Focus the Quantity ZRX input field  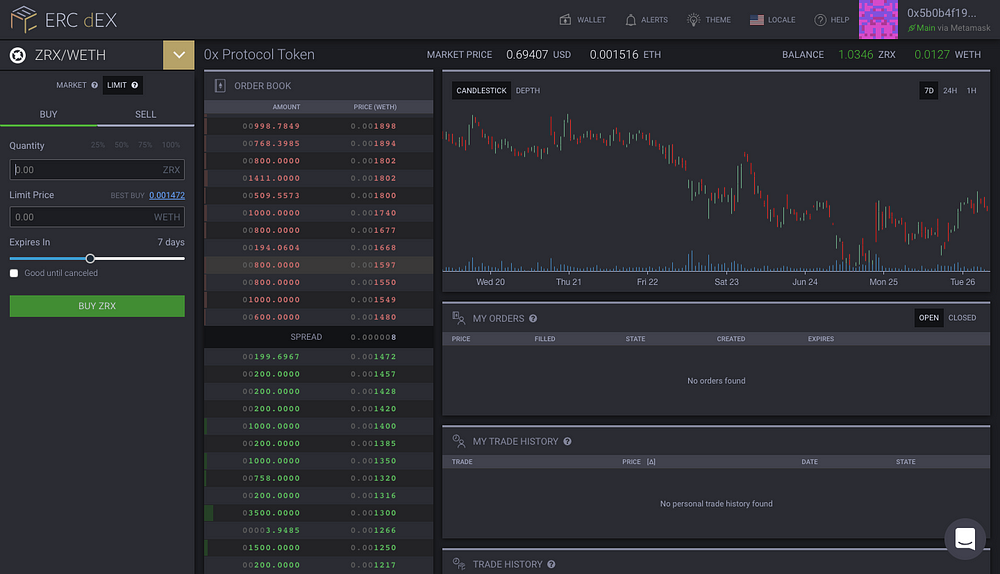97,170
